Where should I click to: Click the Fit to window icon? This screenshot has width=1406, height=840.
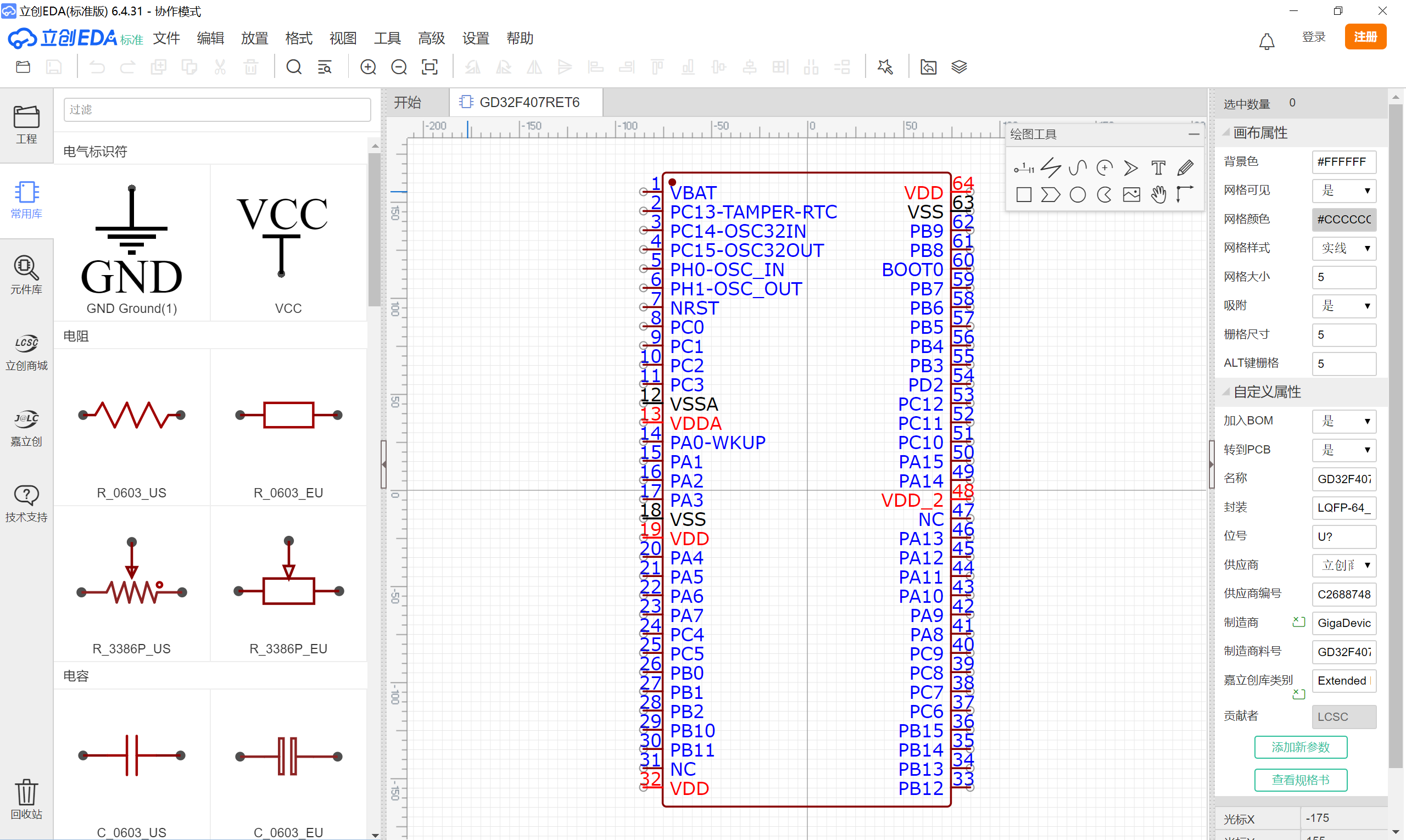[x=430, y=67]
